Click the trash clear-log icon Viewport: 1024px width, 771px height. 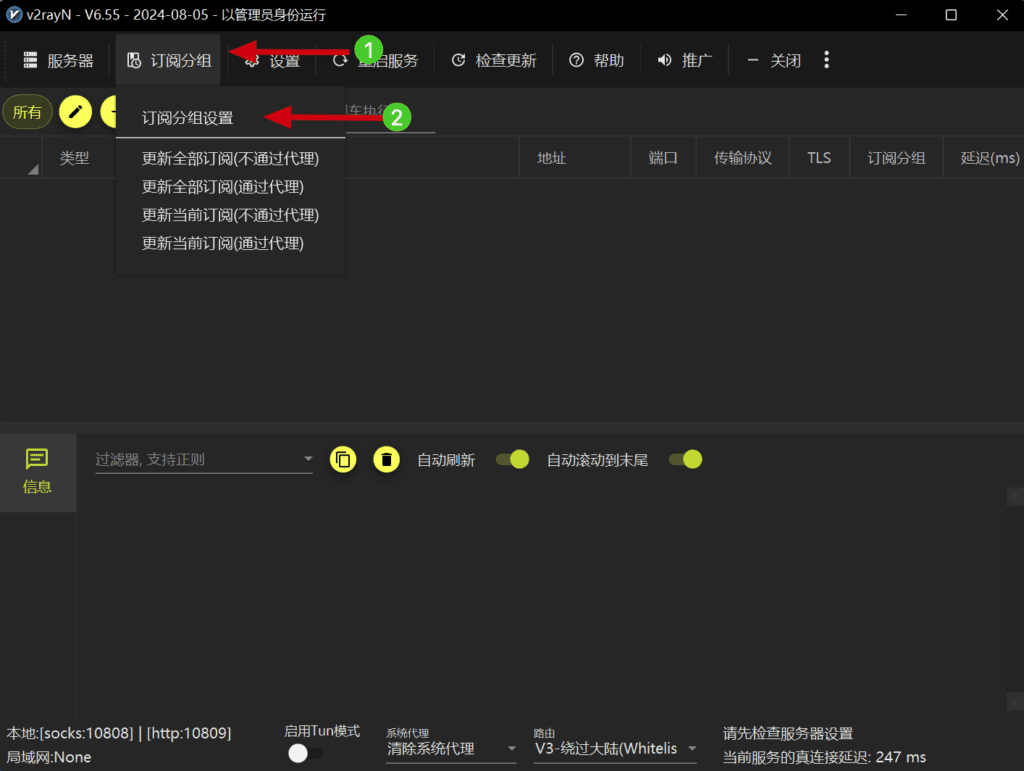tap(387, 460)
